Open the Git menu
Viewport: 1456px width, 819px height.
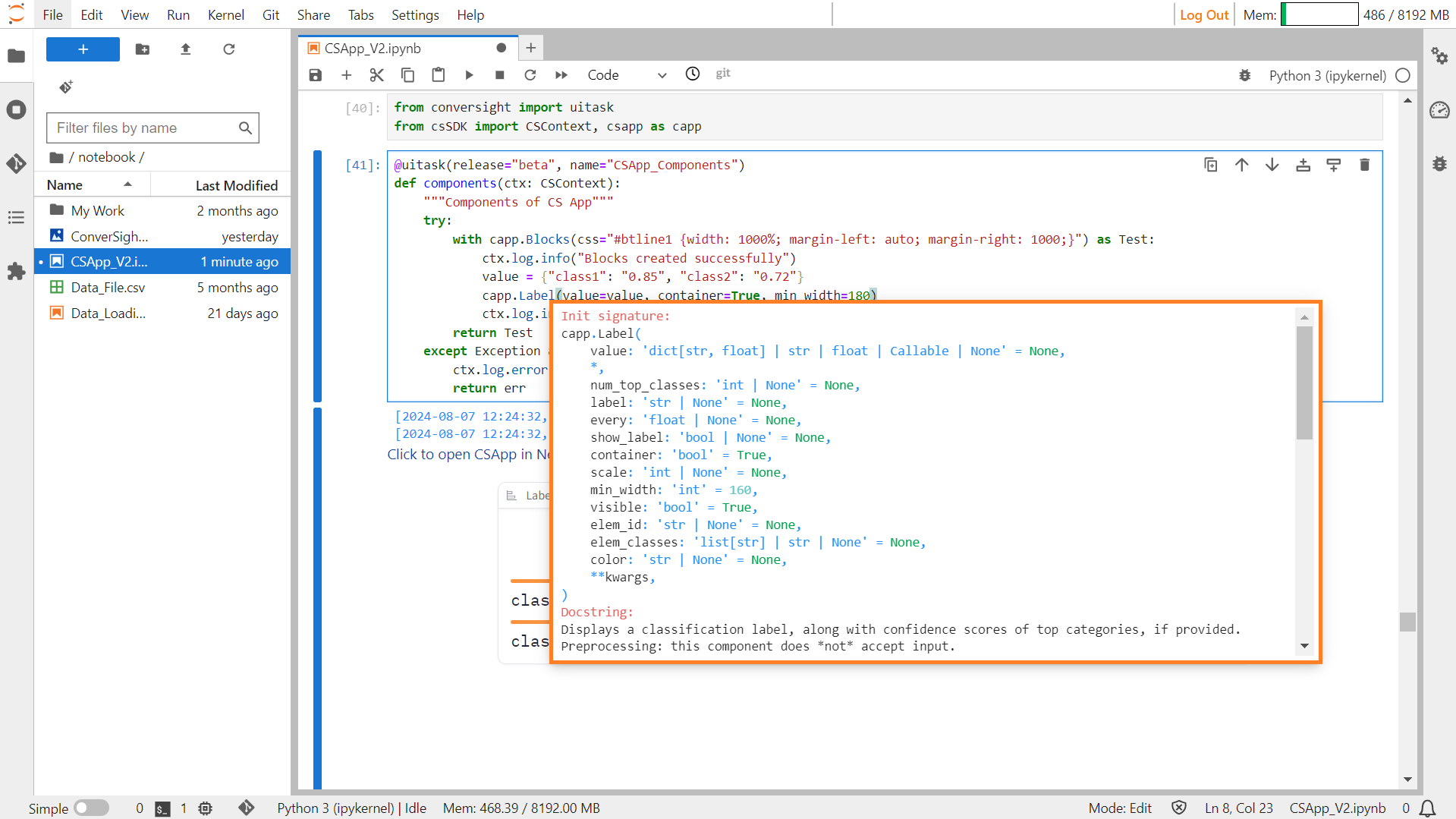(x=271, y=14)
